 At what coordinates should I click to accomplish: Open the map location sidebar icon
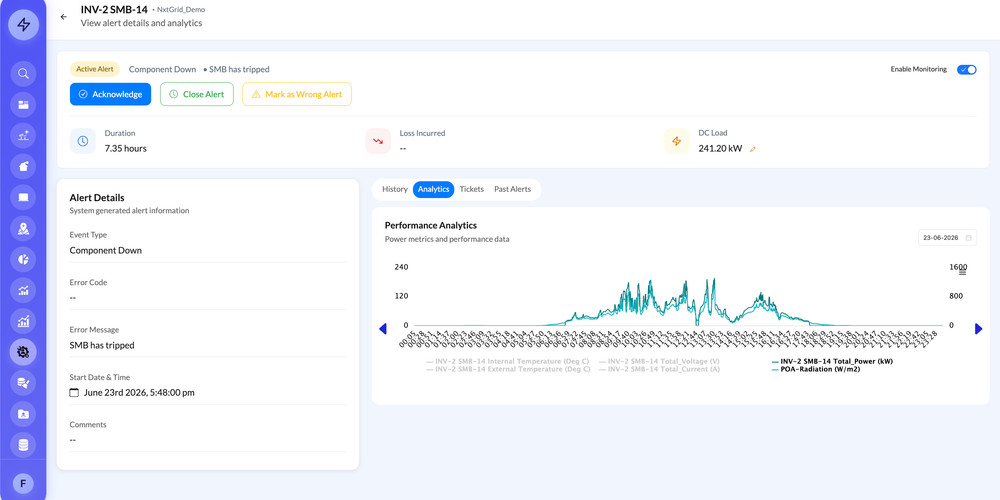23,228
